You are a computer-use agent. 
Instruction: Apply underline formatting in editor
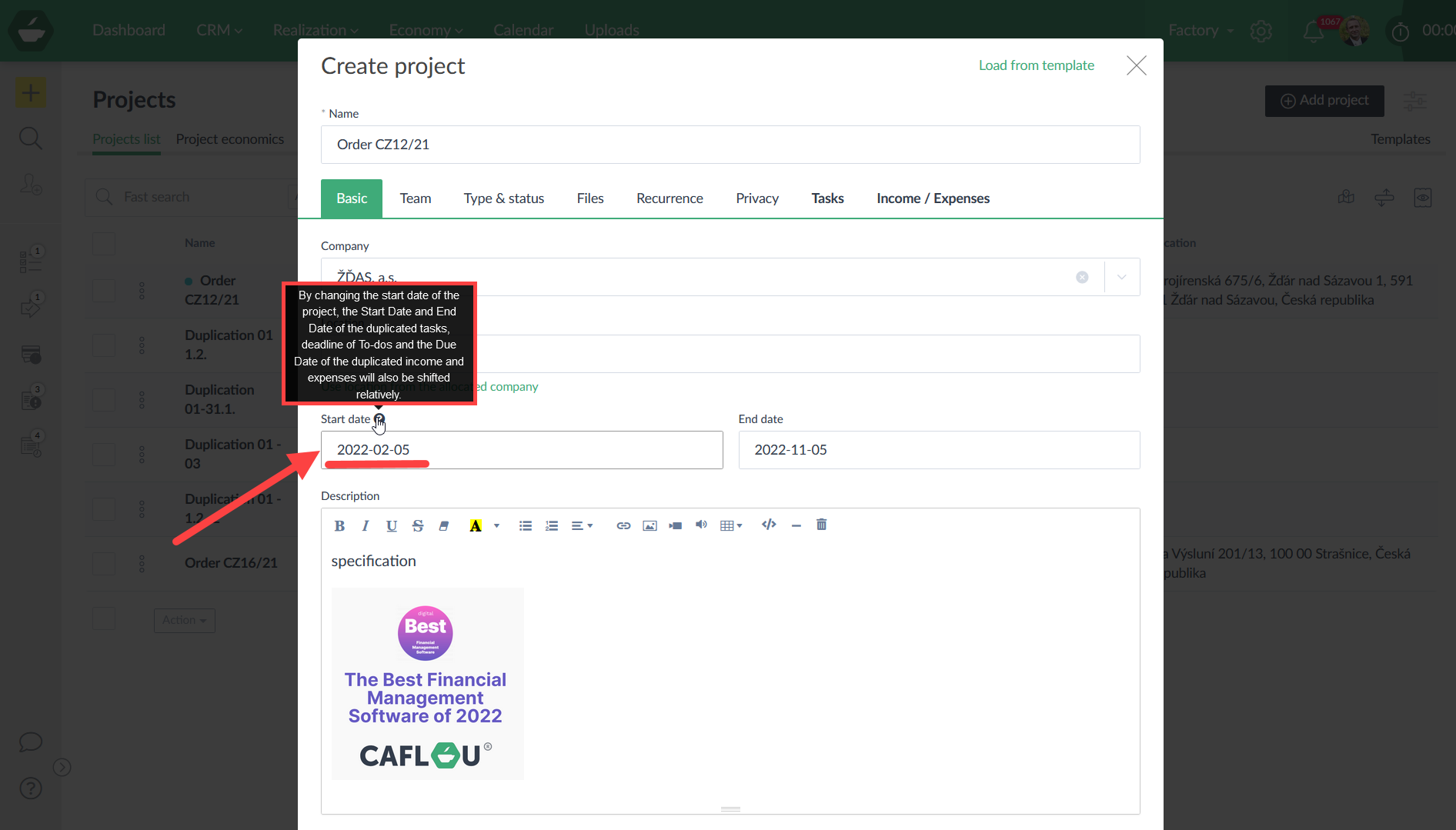[392, 525]
